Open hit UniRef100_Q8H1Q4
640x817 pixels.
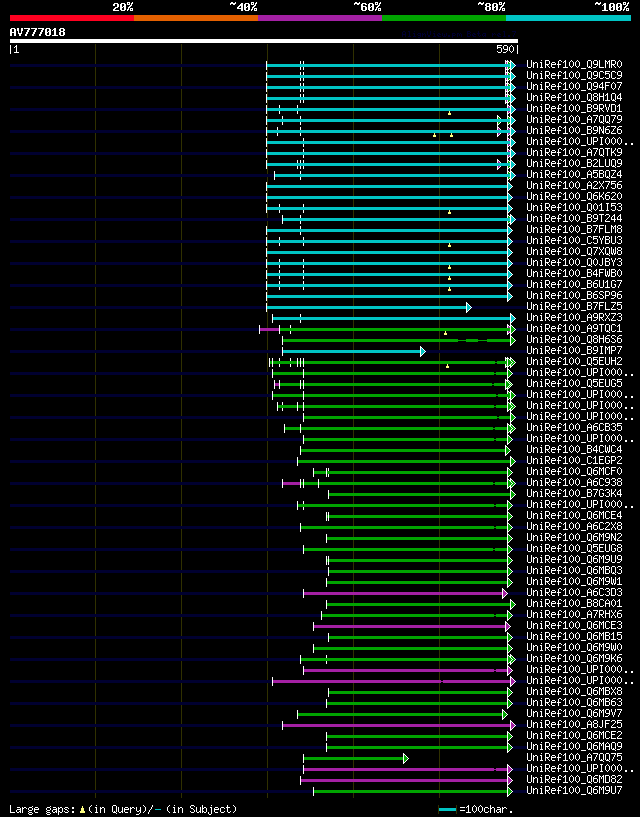coord(574,97)
